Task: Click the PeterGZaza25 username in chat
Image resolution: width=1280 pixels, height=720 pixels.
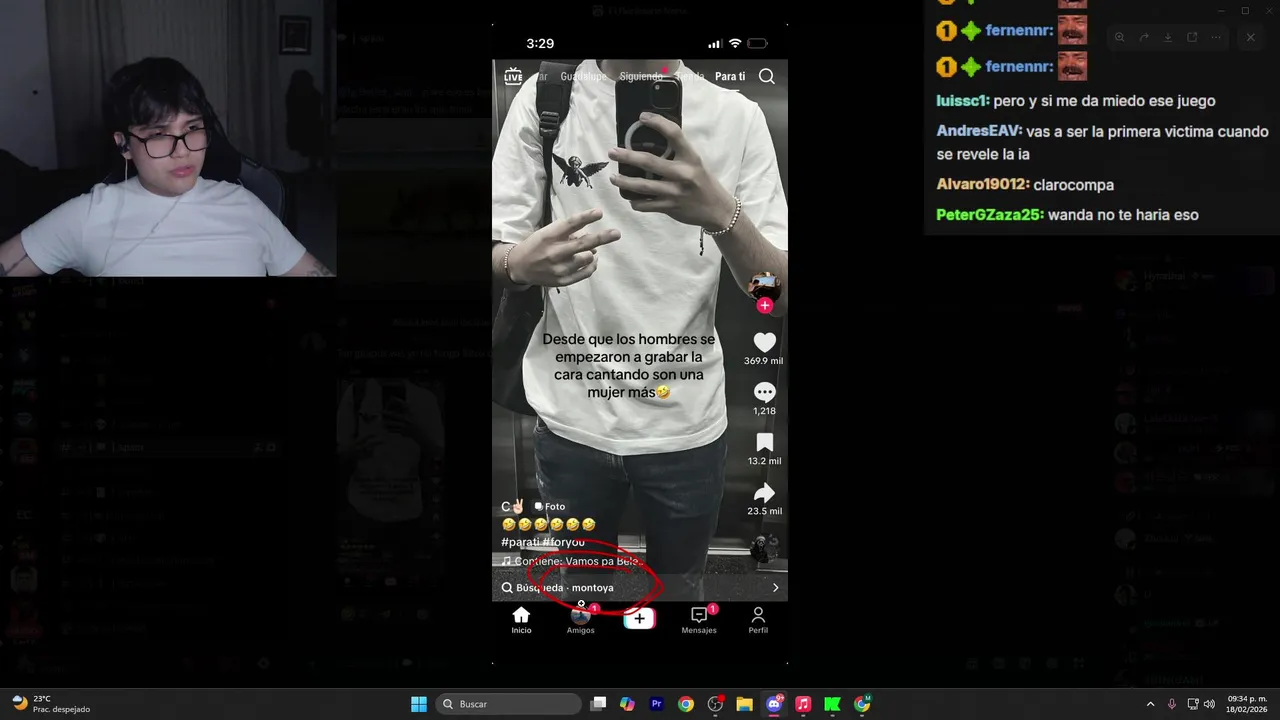Action: pos(990,215)
